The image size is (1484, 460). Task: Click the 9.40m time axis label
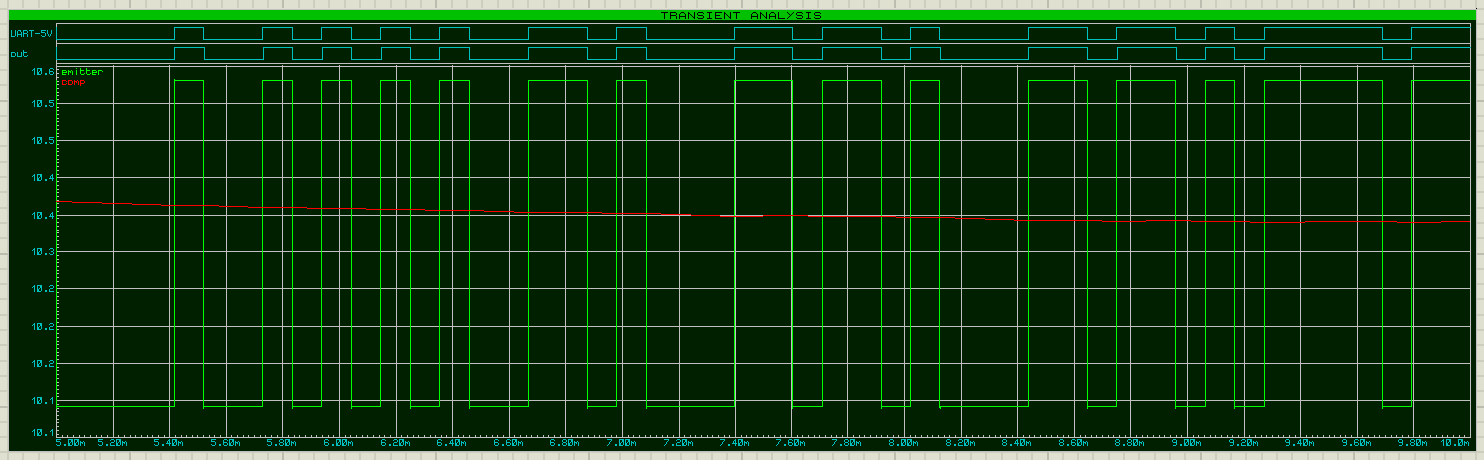pyautogui.click(x=1299, y=442)
